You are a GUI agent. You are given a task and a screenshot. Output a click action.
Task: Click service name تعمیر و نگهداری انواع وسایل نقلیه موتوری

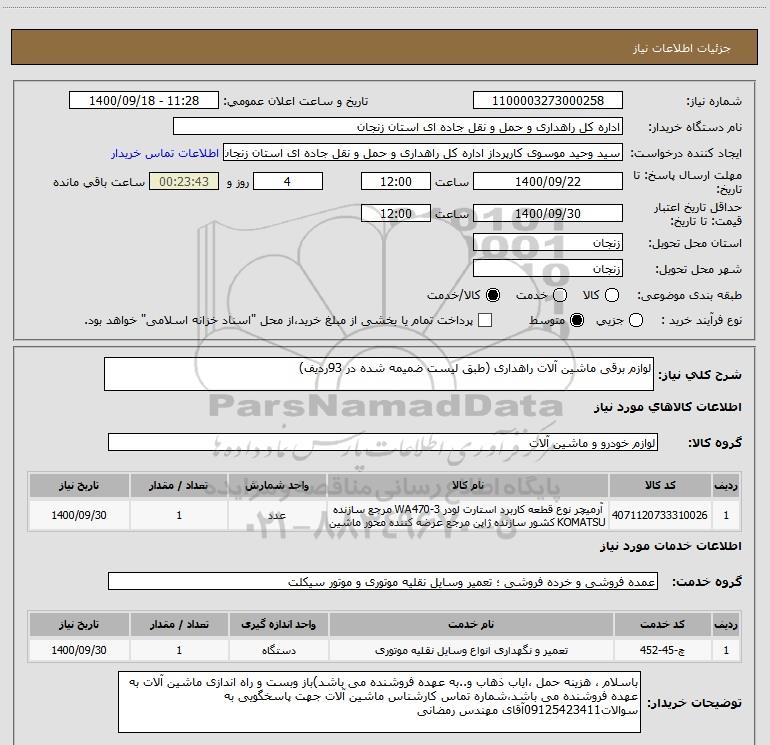coord(471,650)
